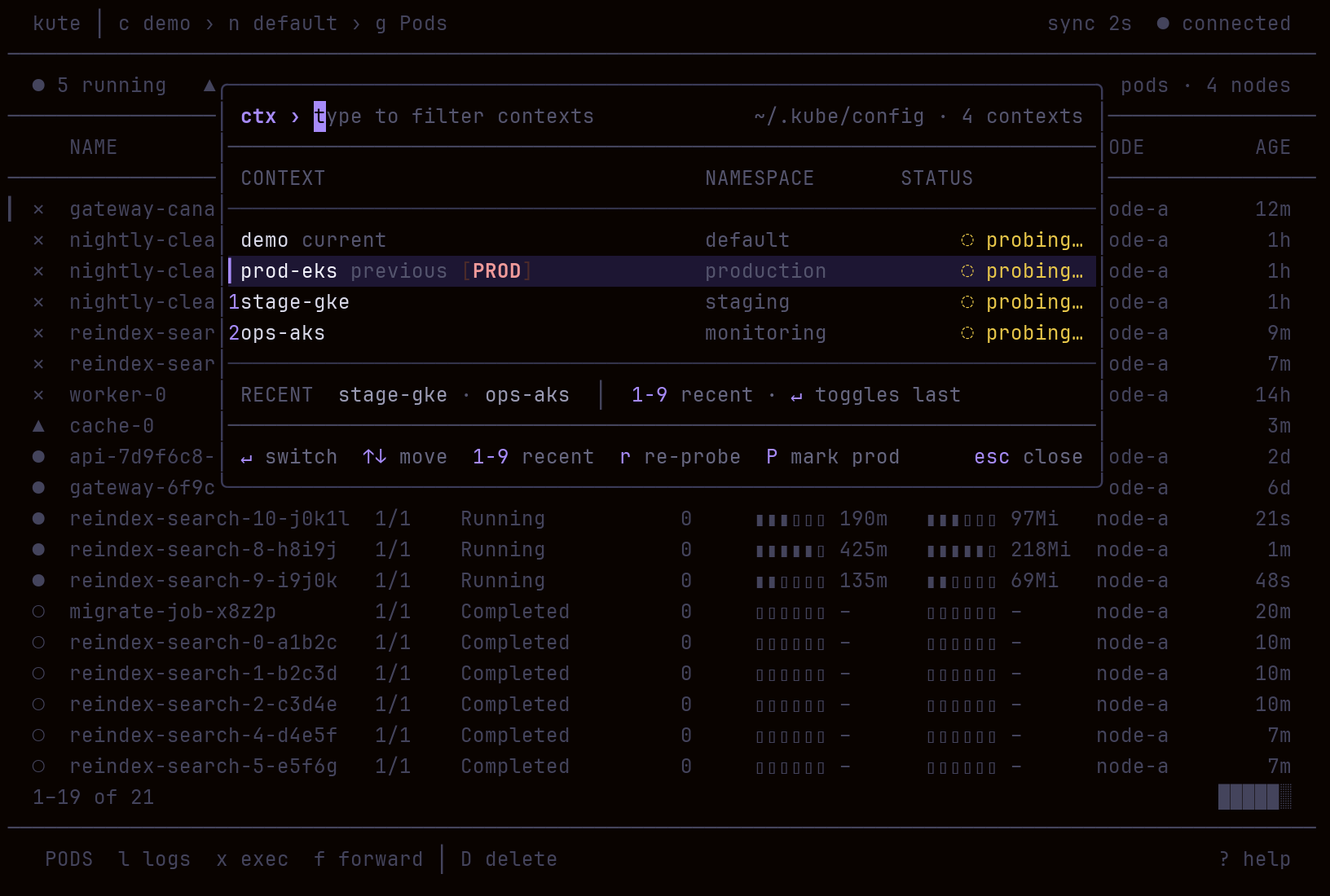
Task: Click failed x icon for worker-0 pod
Action: click(x=38, y=395)
